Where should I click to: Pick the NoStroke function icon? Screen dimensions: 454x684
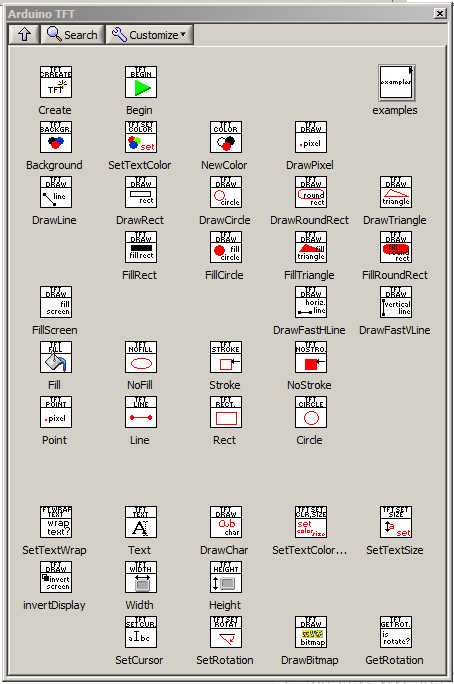pyautogui.click(x=311, y=357)
